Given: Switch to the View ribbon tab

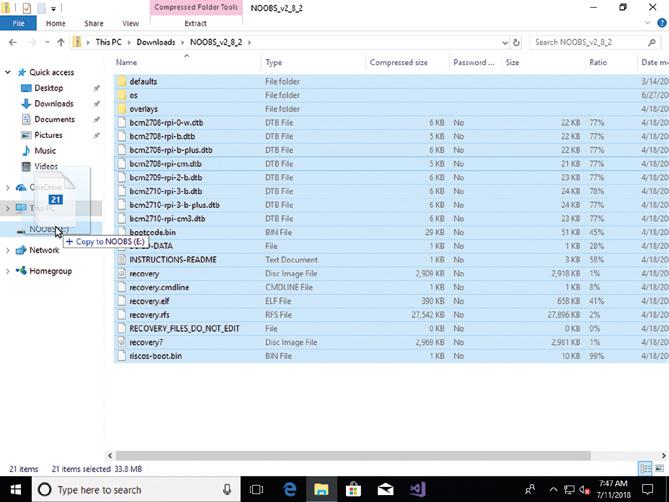Looking at the screenshot, I should [x=131, y=23].
